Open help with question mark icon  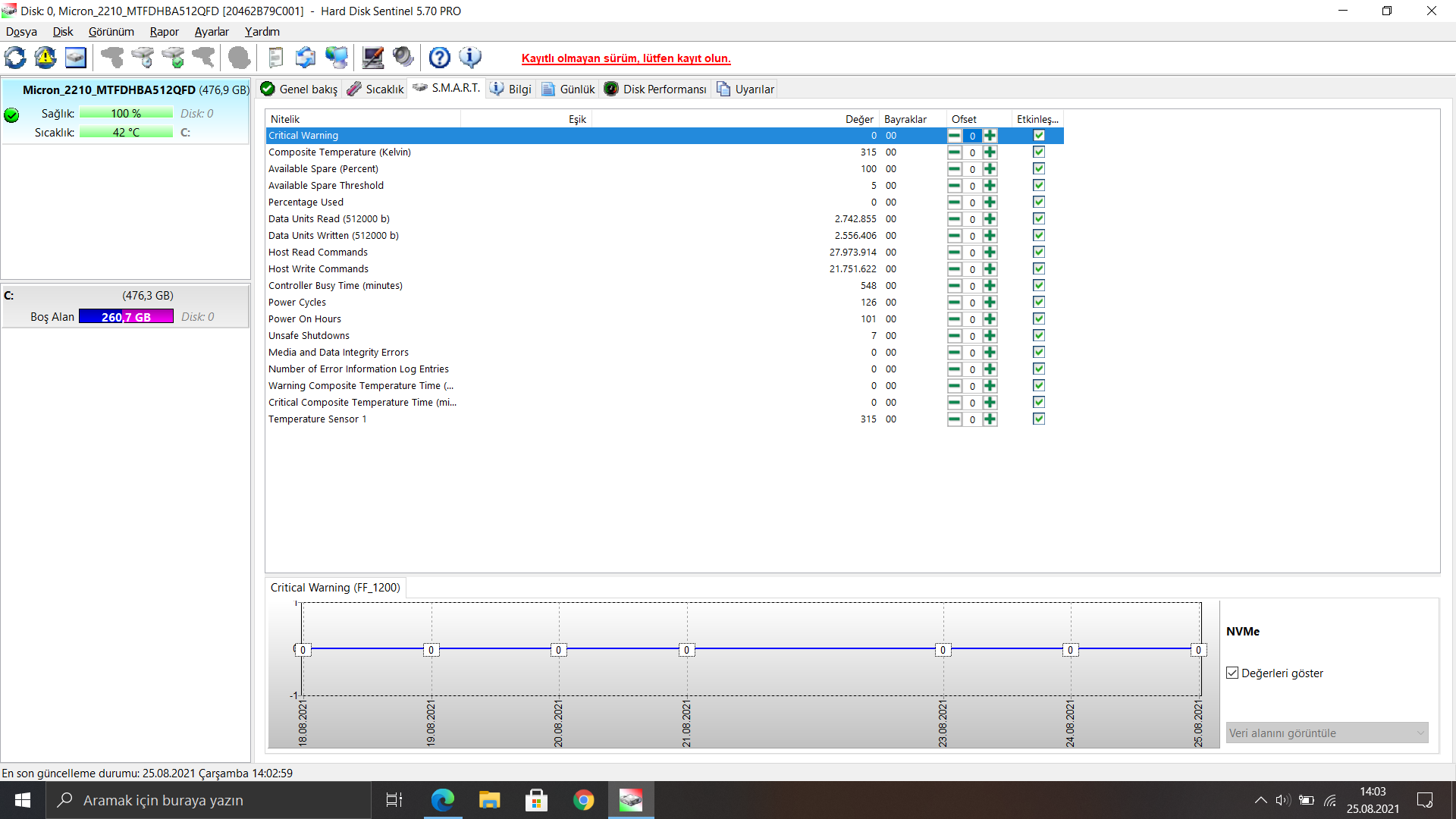[x=439, y=58]
